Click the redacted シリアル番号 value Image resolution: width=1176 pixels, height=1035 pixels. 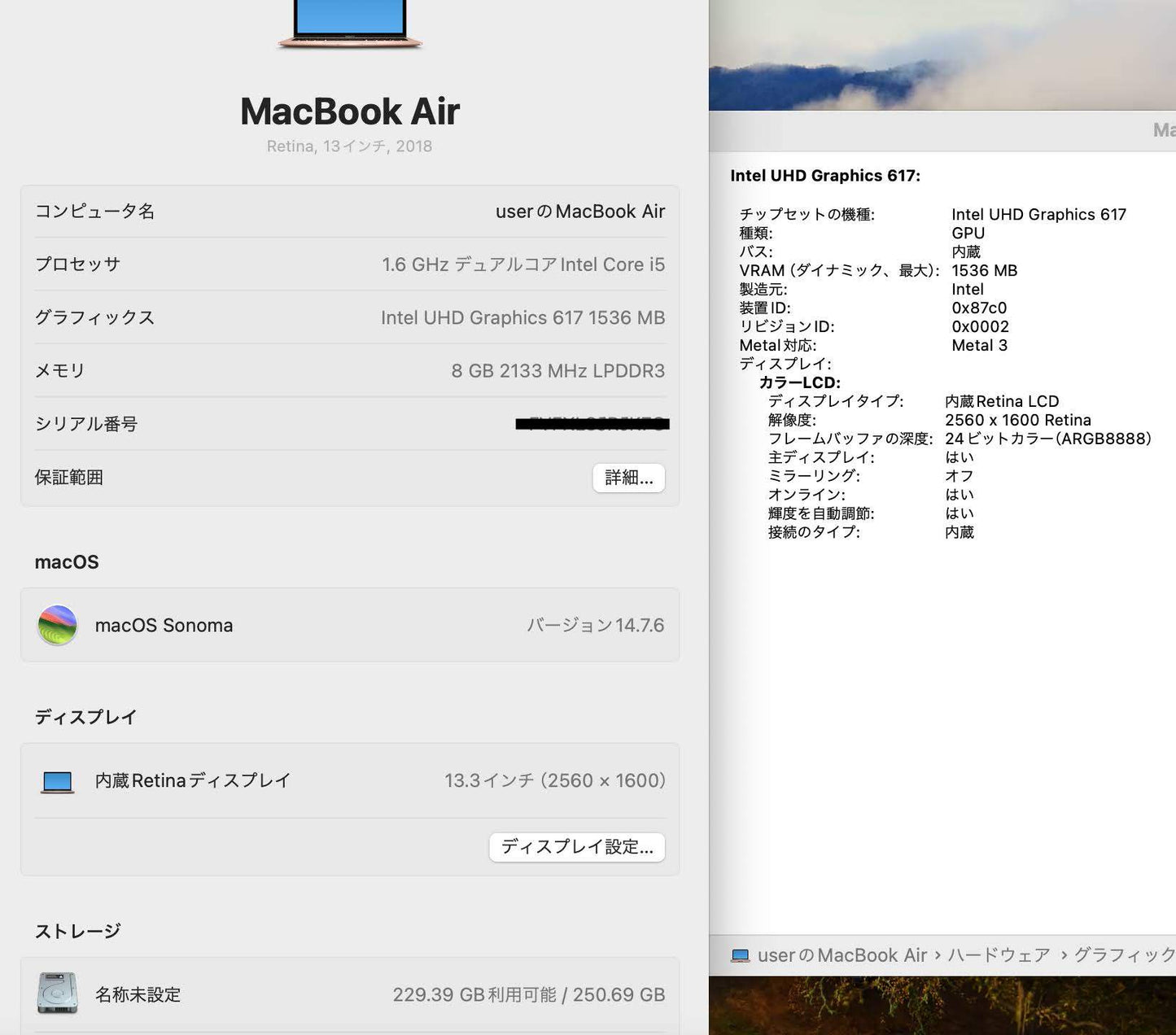pos(592,424)
